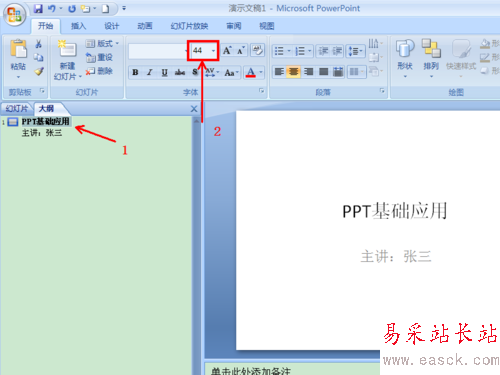The height and width of the screenshot is (375, 500).
Task: Open the columns button
Action: point(356,71)
